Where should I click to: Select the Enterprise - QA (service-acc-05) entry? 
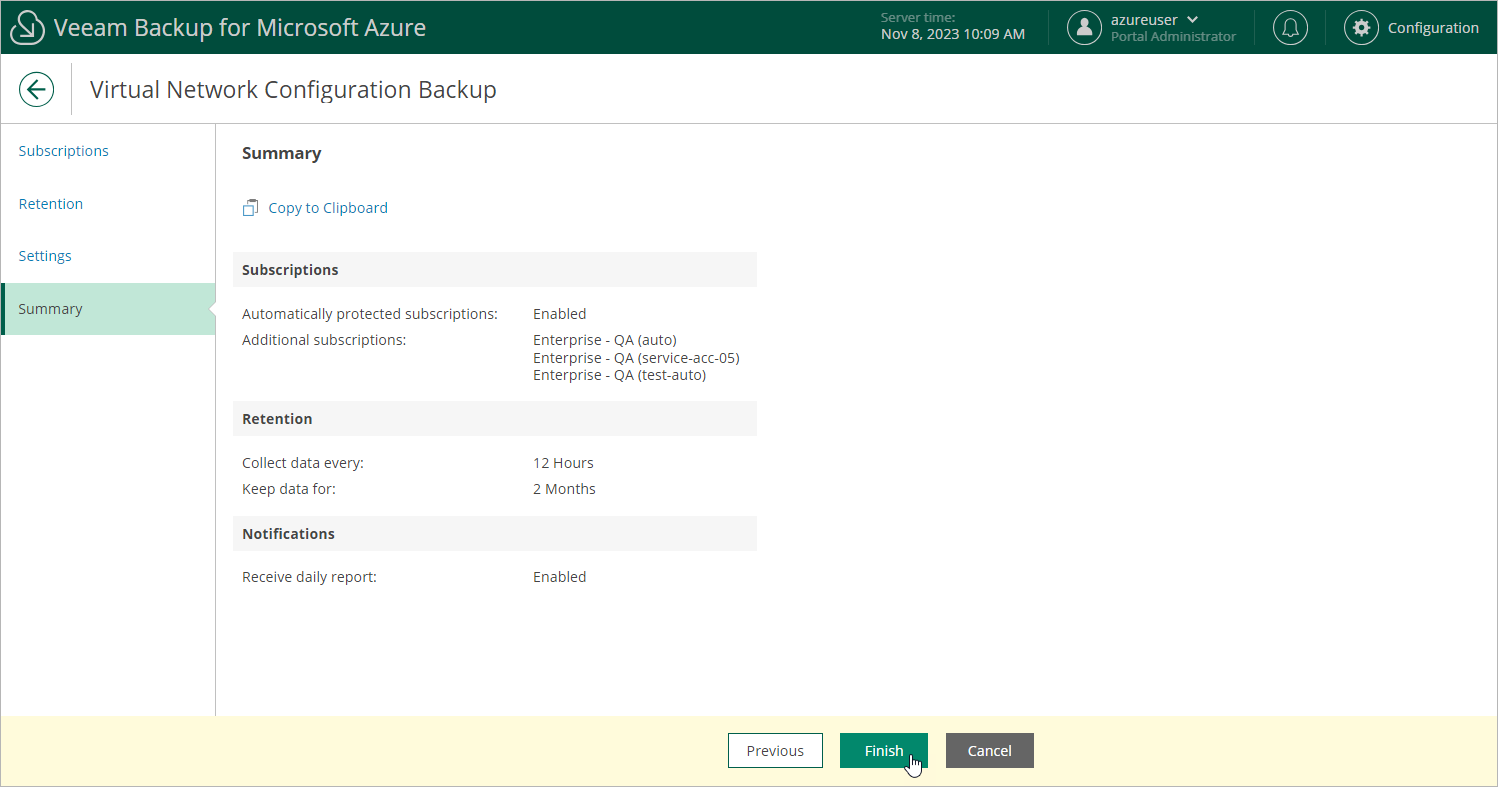[x=636, y=358]
